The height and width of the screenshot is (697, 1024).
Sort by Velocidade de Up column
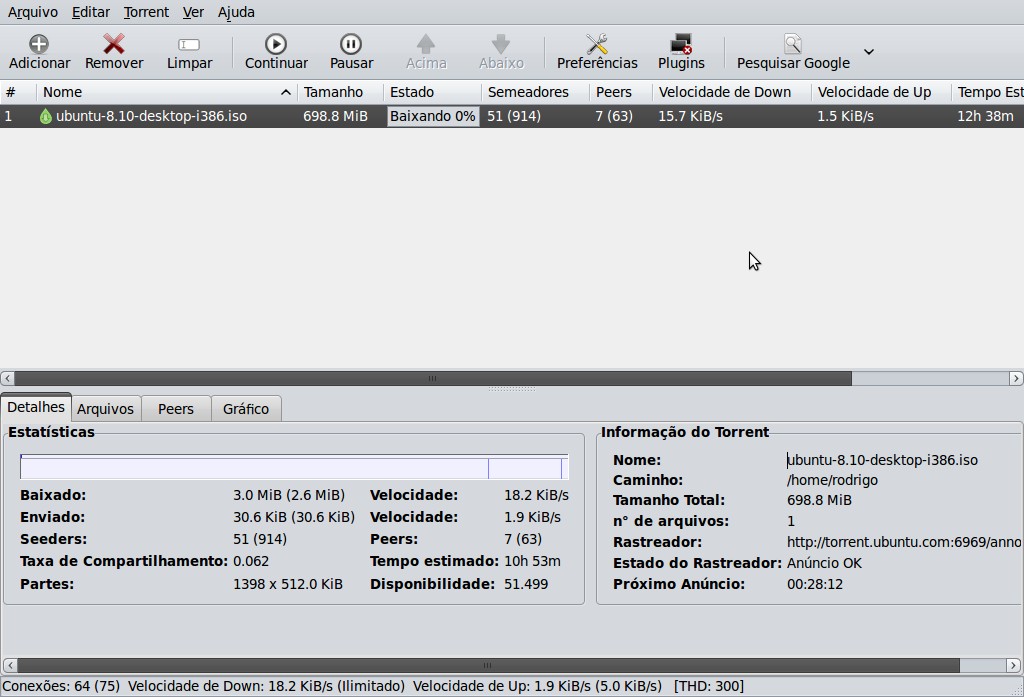pos(881,92)
